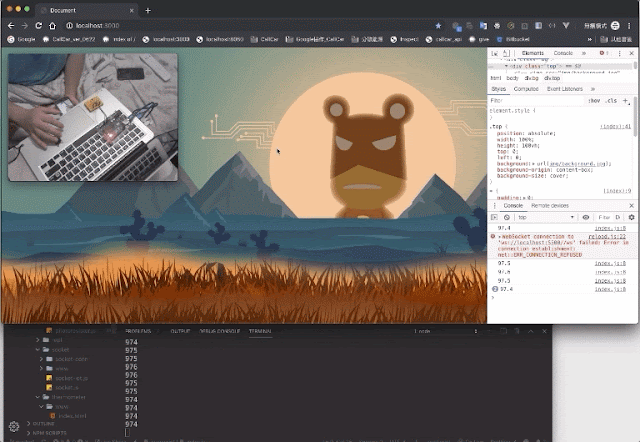The width and height of the screenshot is (640, 442).
Task: Select the body breadcrumb in DevTools
Action: coord(512,78)
